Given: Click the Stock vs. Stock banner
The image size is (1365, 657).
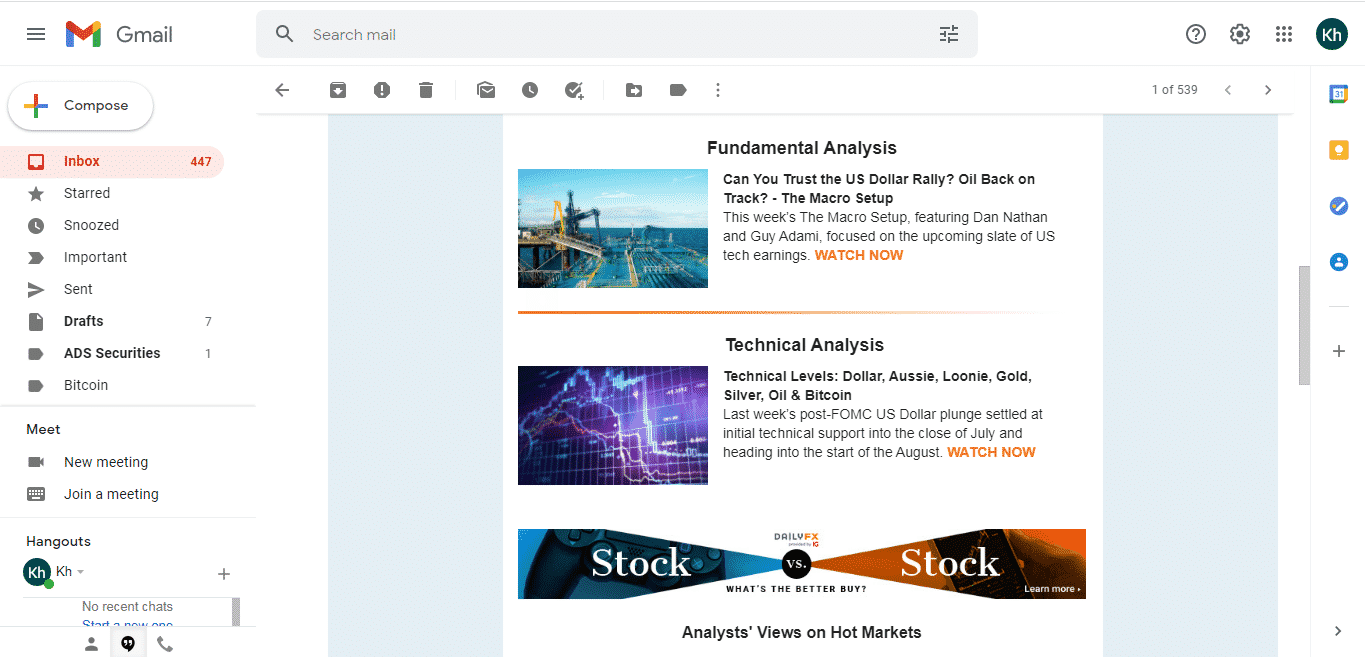Looking at the screenshot, I should pyautogui.click(x=802, y=564).
